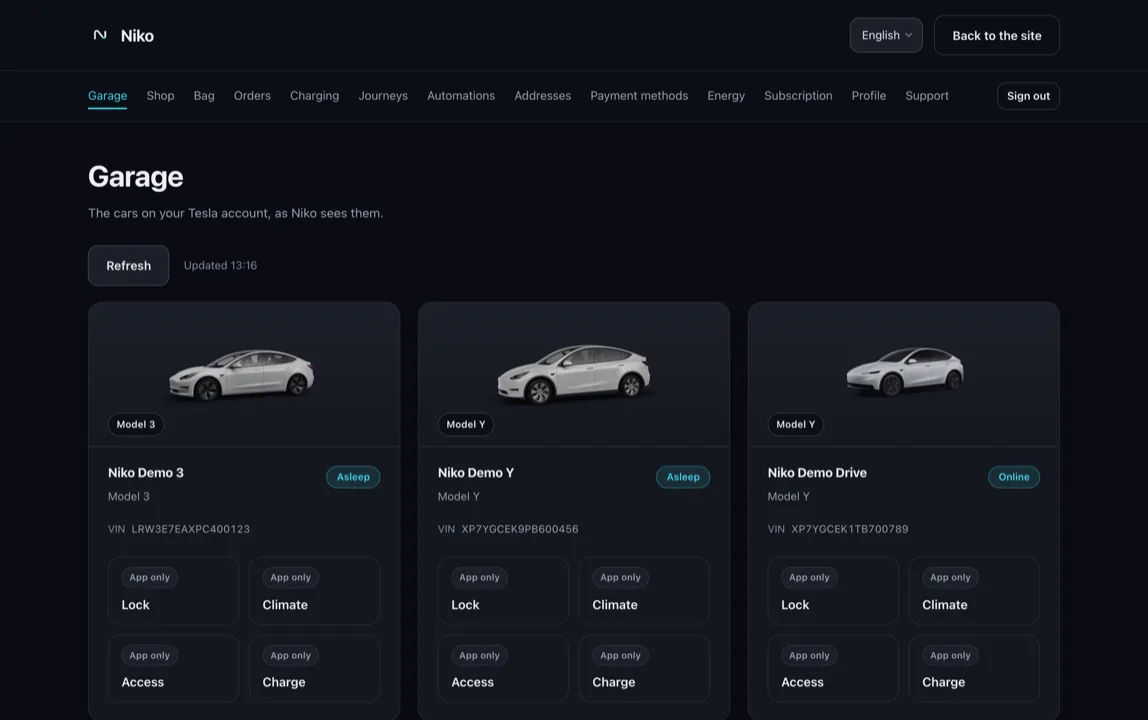Click Niko Demo Drive car image
The height and width of the screenshot is (720, 1148).
coord(905,371)
